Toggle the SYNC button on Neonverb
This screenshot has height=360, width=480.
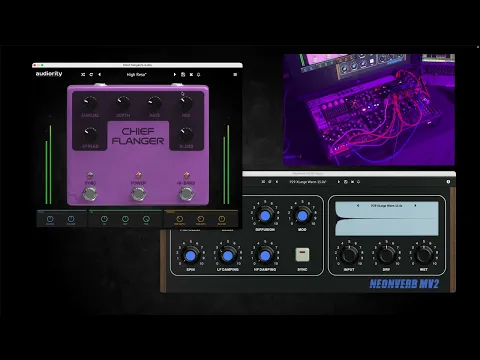(x=302, y=254)
